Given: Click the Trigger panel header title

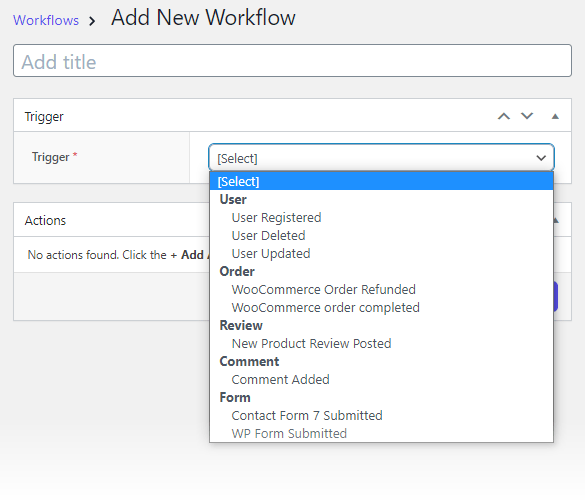Looking at the screenshot, I should pyautogui.click(x=44, y=116).
